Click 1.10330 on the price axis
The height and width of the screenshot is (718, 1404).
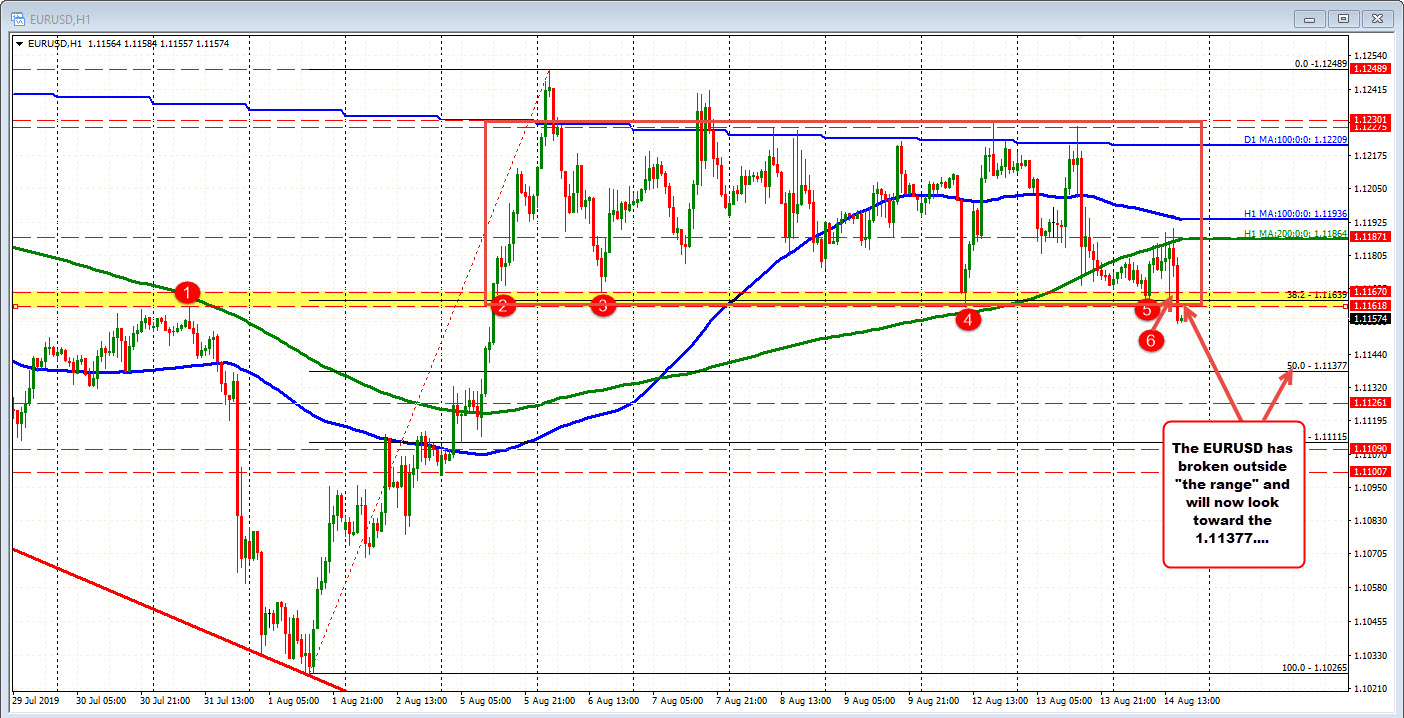pyautogui.click(x=1372, y=654)
